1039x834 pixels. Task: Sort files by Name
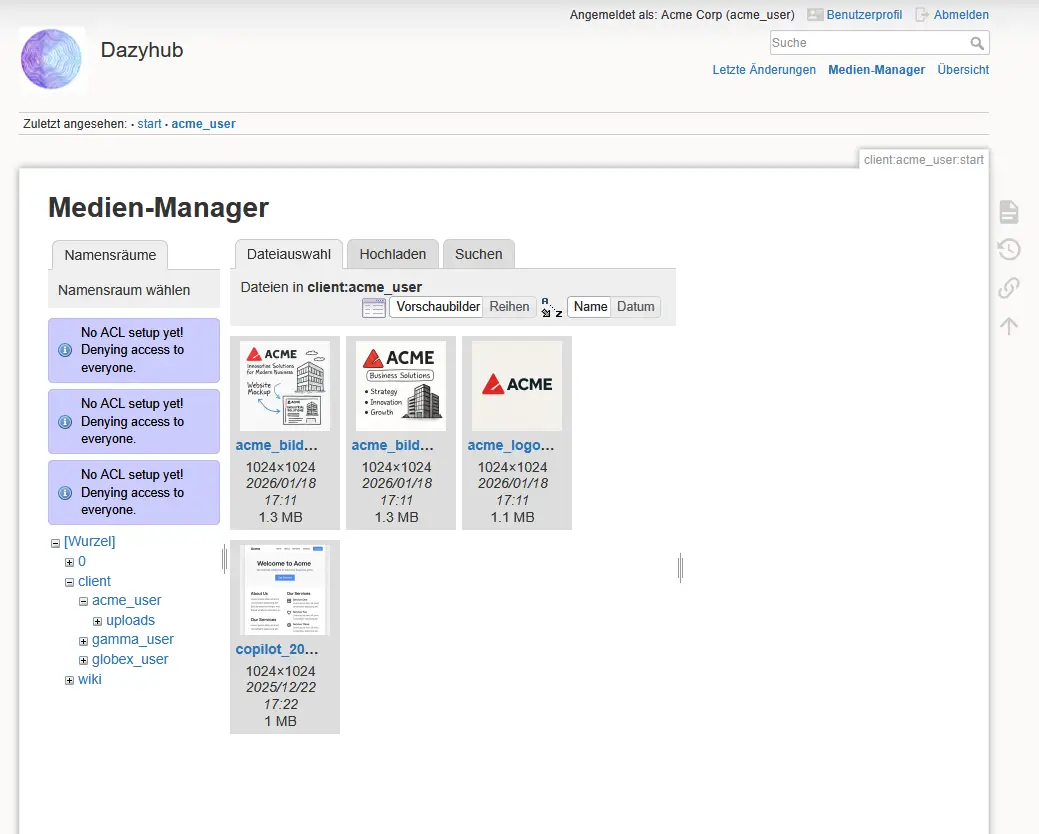[590, 307]
